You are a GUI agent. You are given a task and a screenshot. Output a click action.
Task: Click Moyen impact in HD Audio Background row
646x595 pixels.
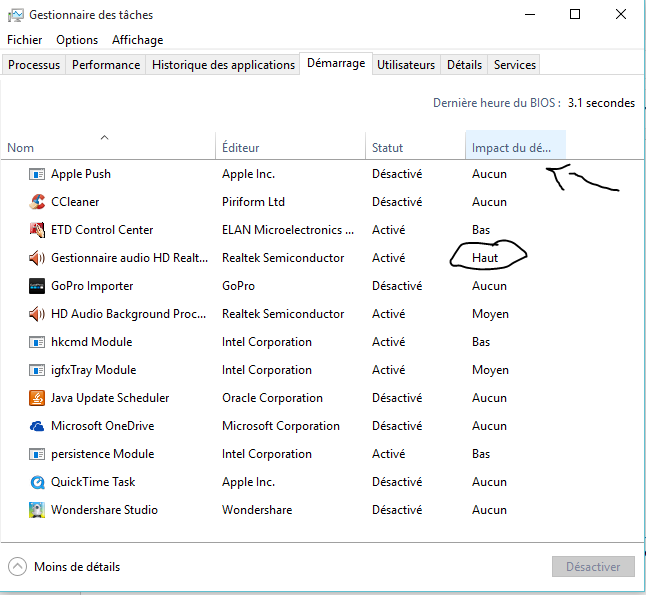point(490,314)
